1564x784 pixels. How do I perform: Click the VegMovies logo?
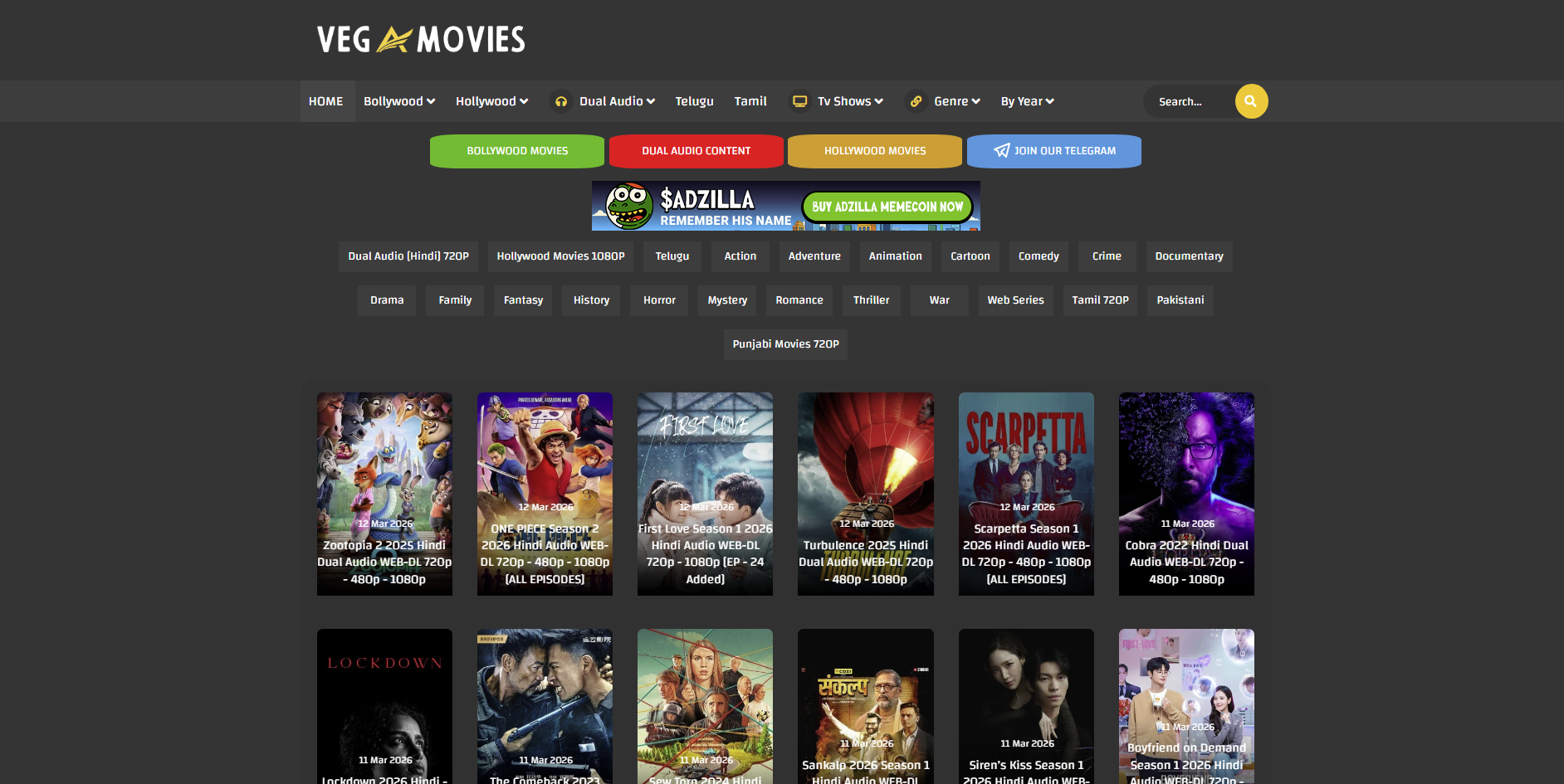click(x=421, y=40)
